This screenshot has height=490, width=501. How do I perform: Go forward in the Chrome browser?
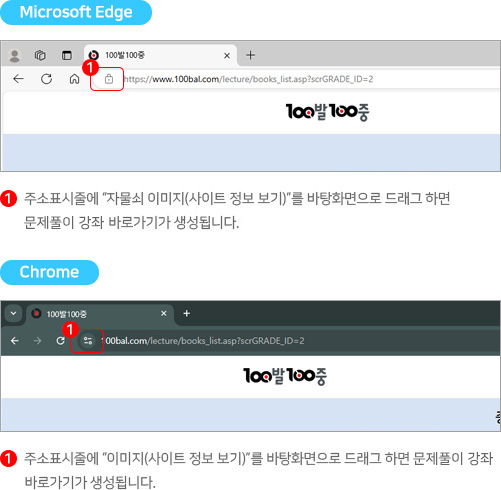pyautogui.click(x=38, y=341)
